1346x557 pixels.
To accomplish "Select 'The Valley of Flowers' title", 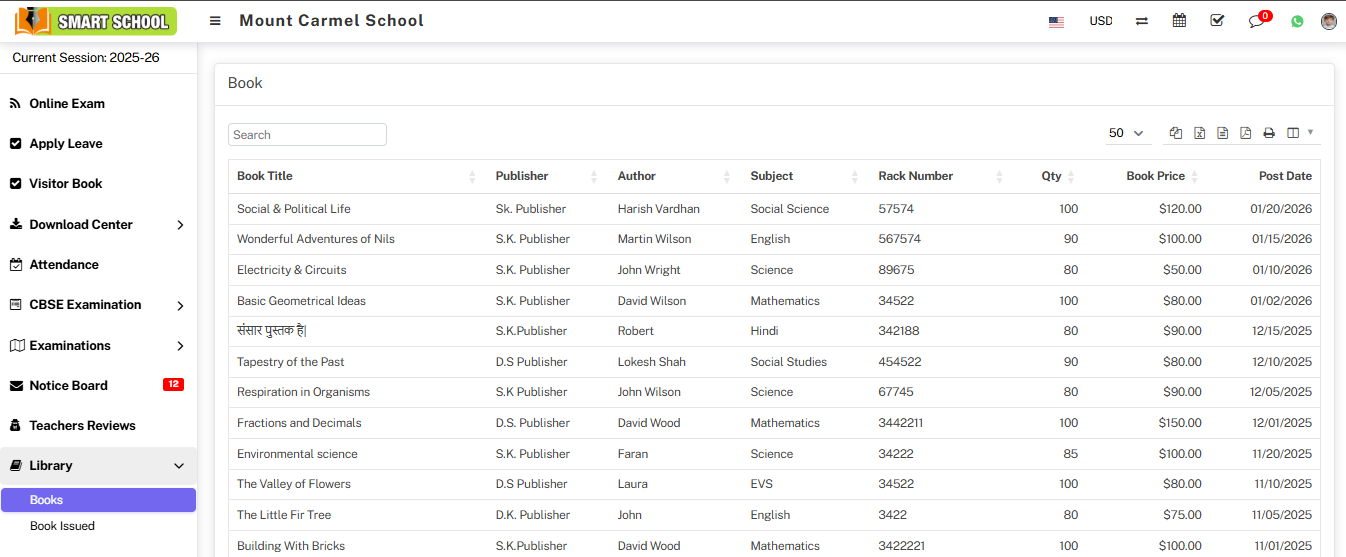I will point(294,484).
